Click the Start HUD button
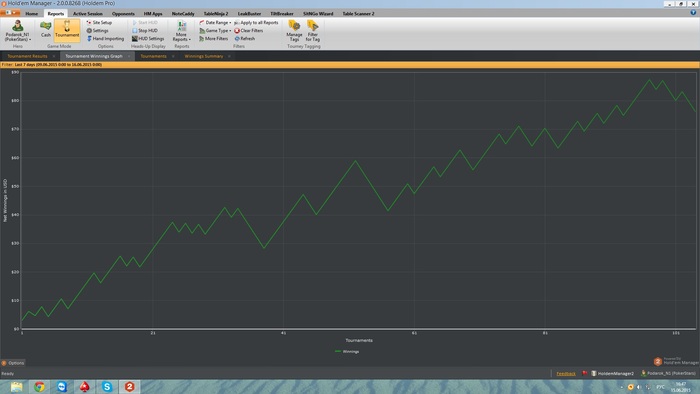Image resolution: width=700 pixels, height=394 pixels. [145, 22]
